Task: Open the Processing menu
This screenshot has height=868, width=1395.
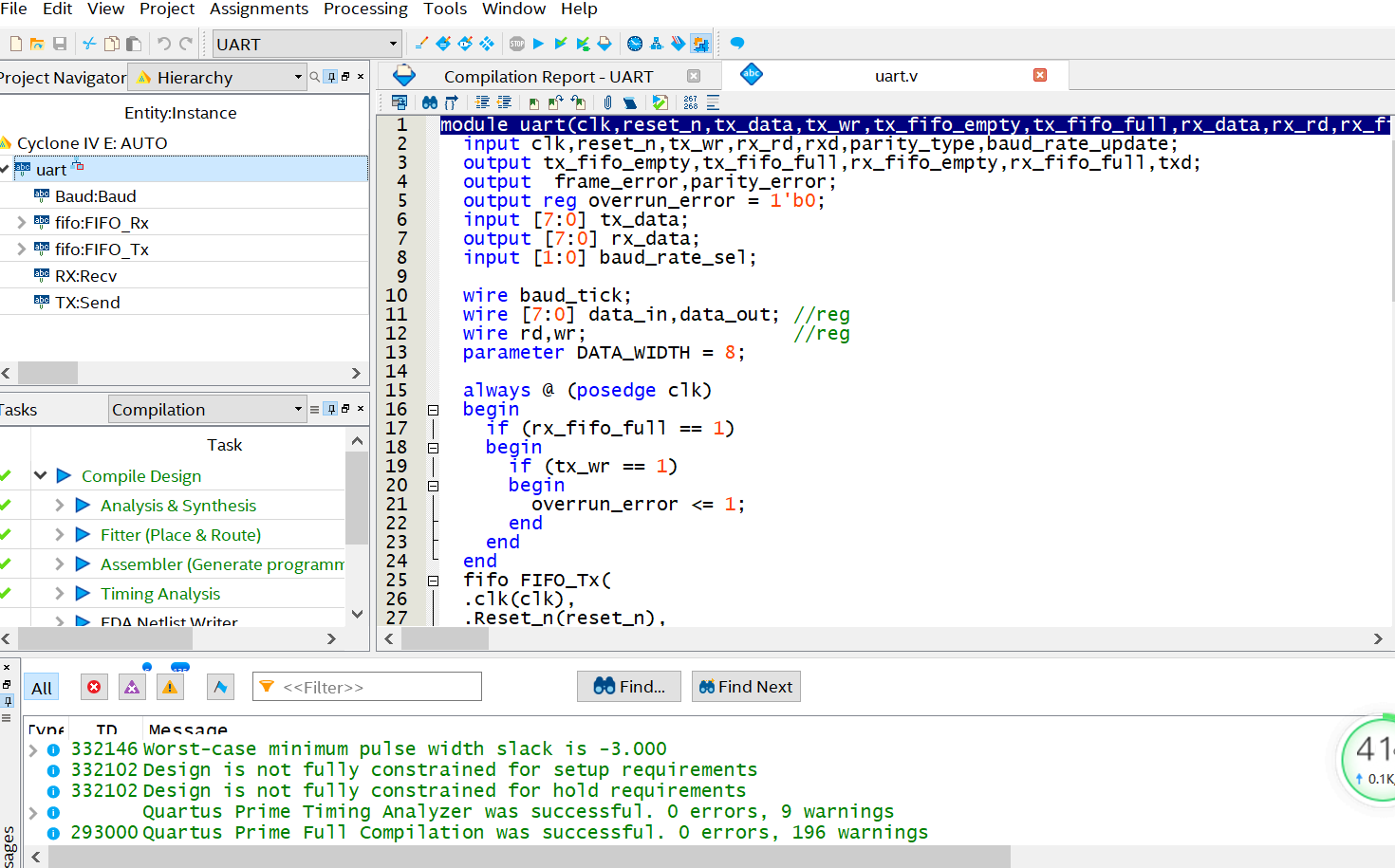Action: (x=365, y=9)
